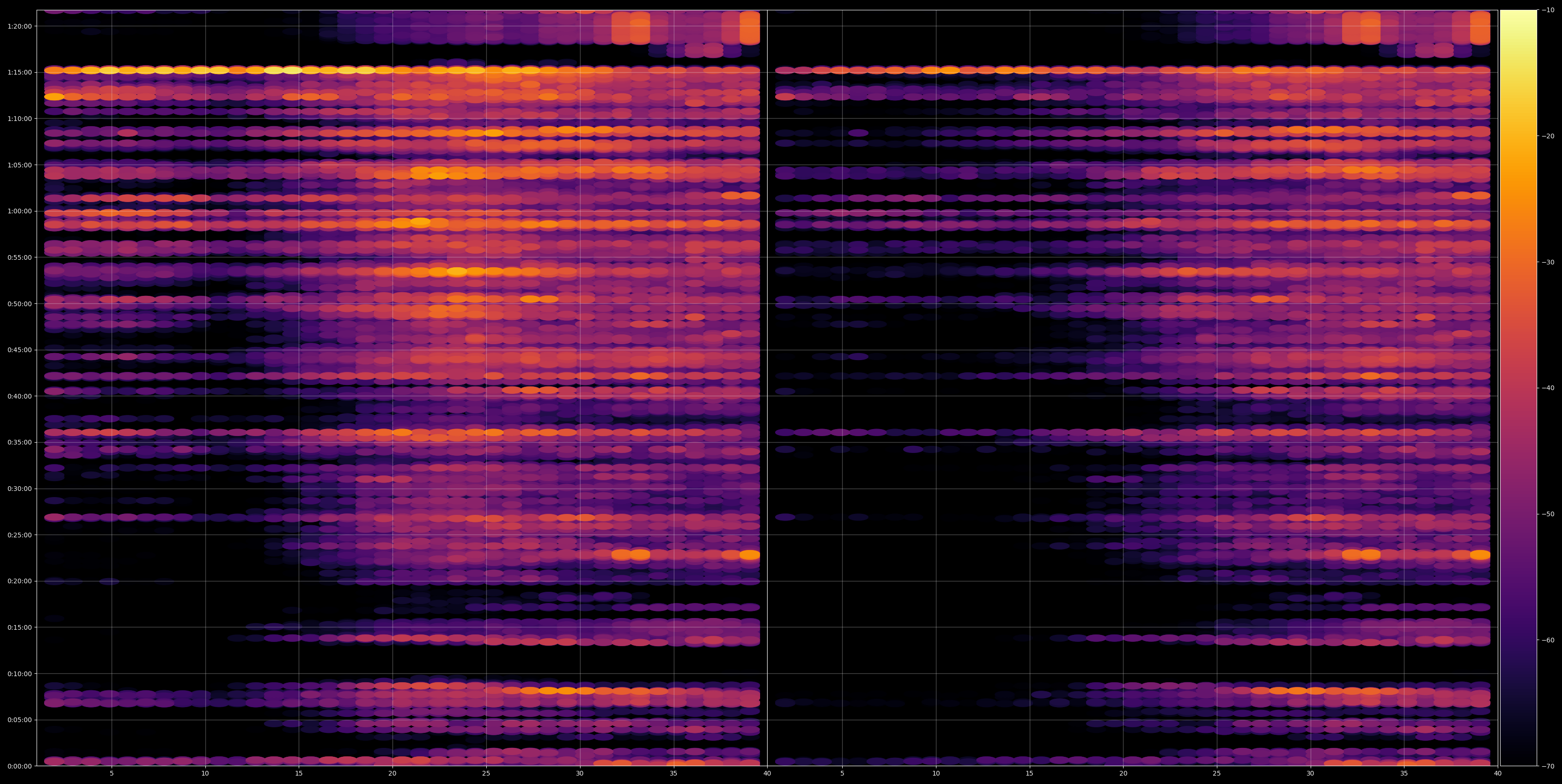Select the 1:20:00 y-axis tick label
The image size is (1562, 784).
[x=19, y=26]
